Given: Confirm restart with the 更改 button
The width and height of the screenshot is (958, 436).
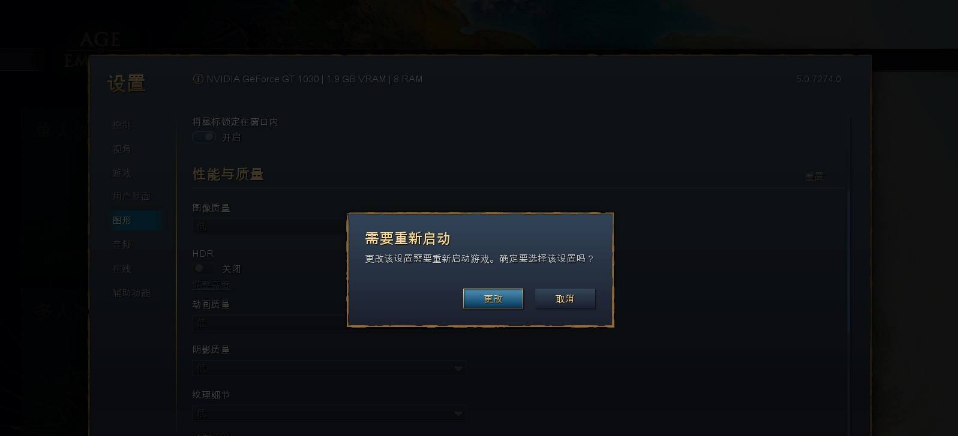Looking at the screenshot, I should point(492,299).
